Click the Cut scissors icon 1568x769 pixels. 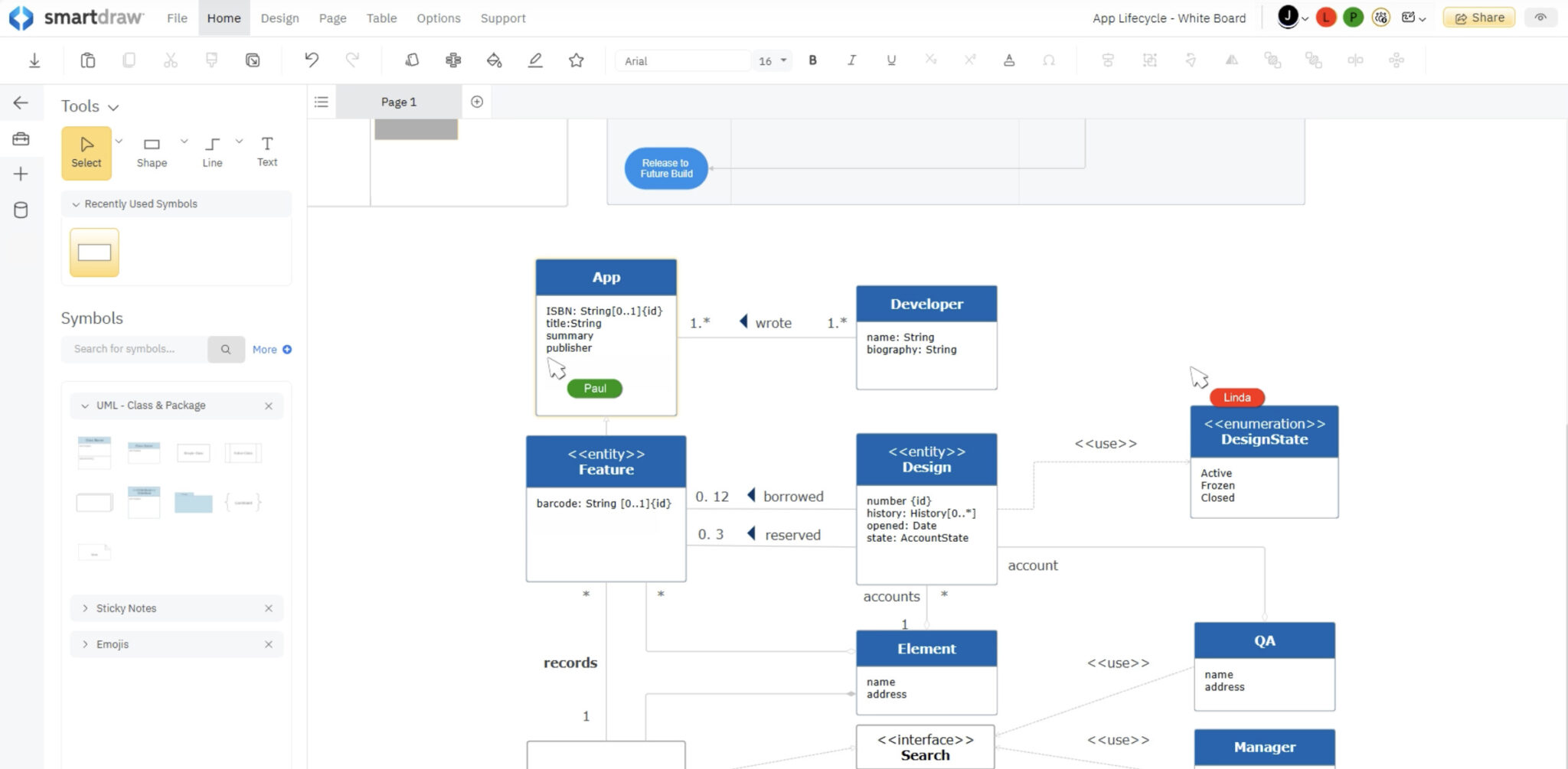point(170,60)
